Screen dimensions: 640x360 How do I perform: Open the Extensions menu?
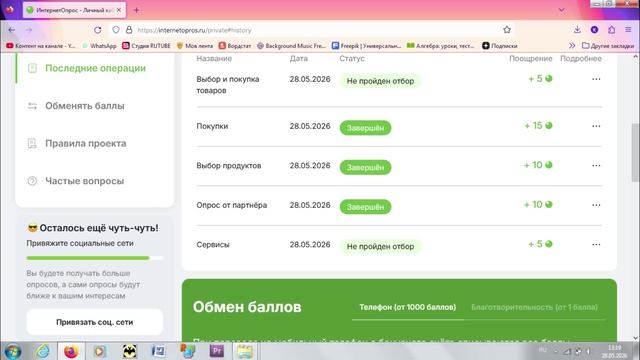coord(611,30)
